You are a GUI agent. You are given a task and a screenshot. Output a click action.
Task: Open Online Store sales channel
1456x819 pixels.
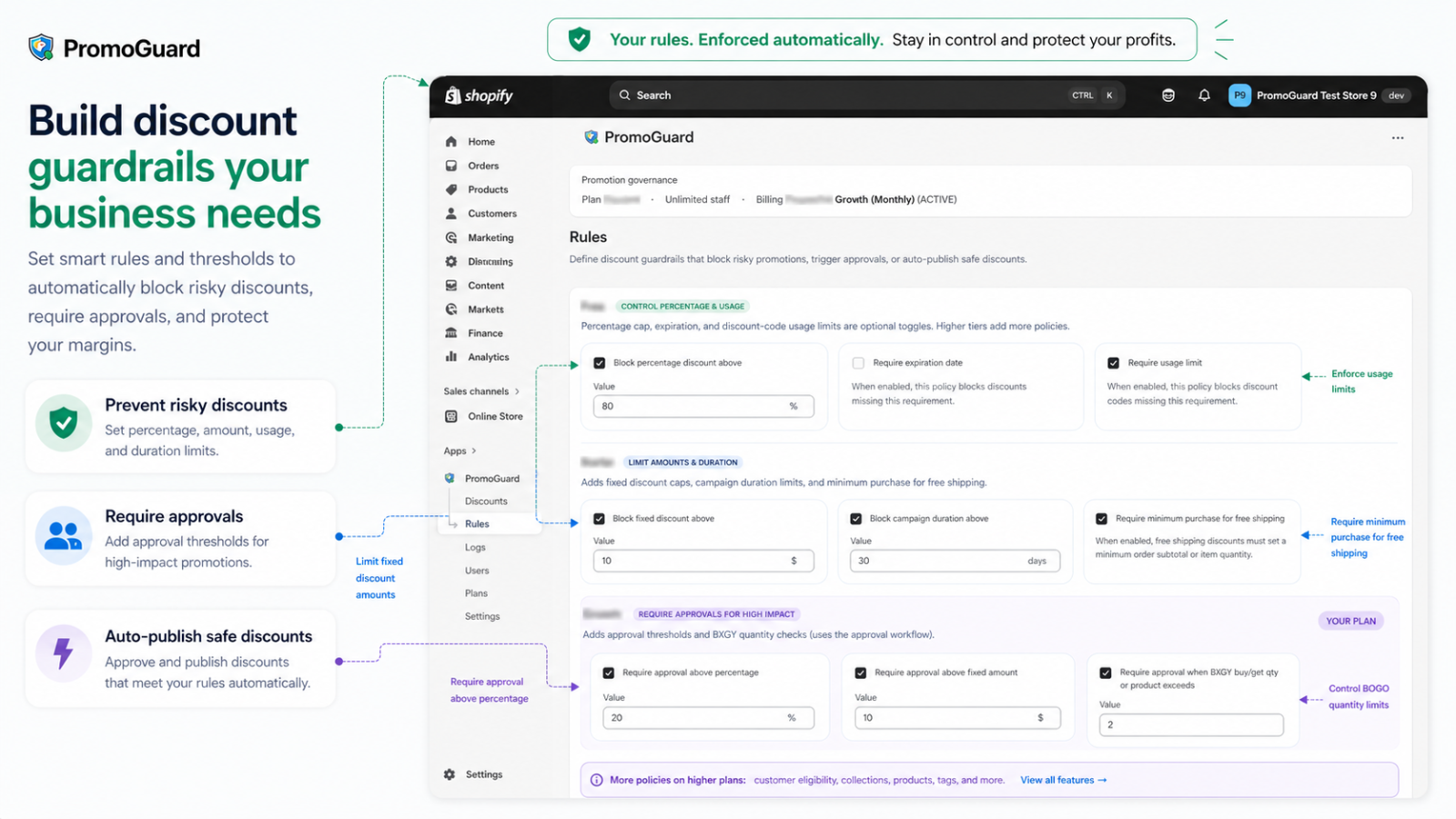pos(495,417)
